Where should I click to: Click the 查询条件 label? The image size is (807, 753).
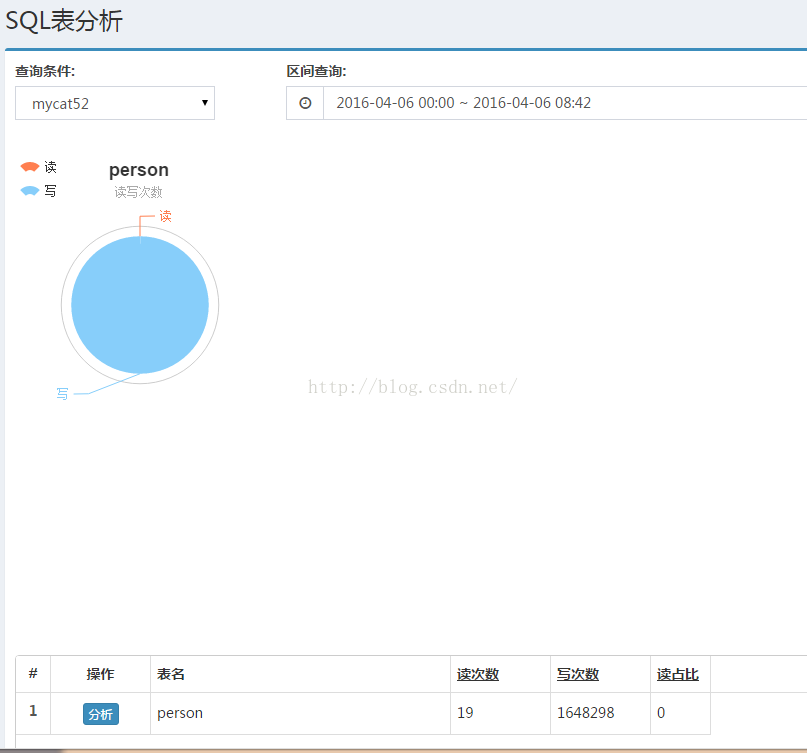(x=45, y=71)
